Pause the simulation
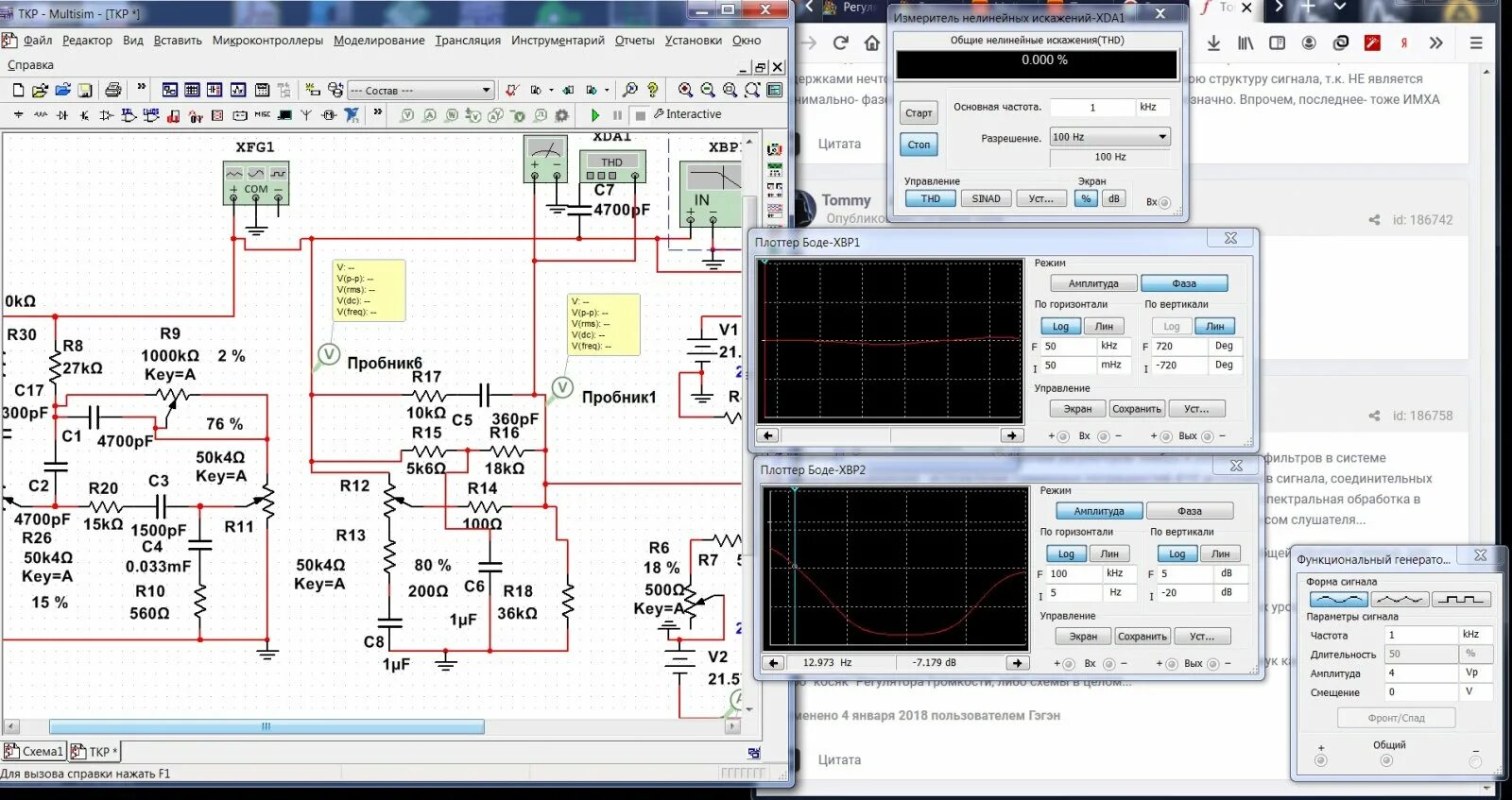 [617, 114]
